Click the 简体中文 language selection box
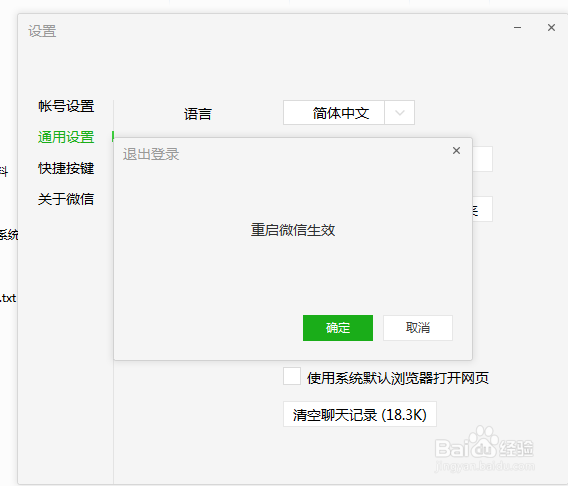 (x=334, y=113)
